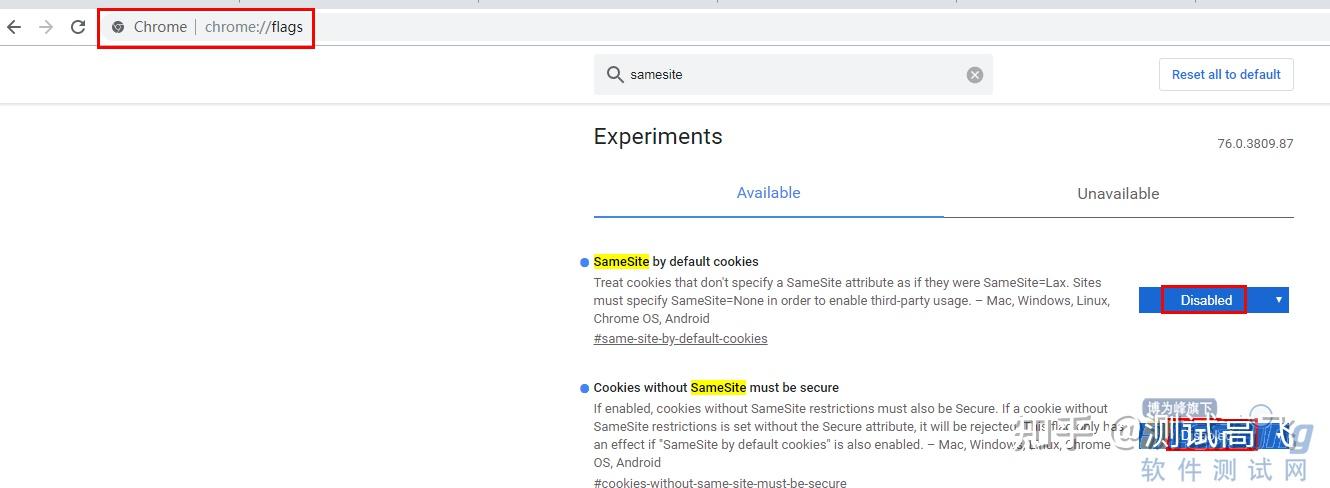This screenshot has width=1330, height=488.
Task: Click the Chrome site info icon
Action: click(x=118, y=27)
